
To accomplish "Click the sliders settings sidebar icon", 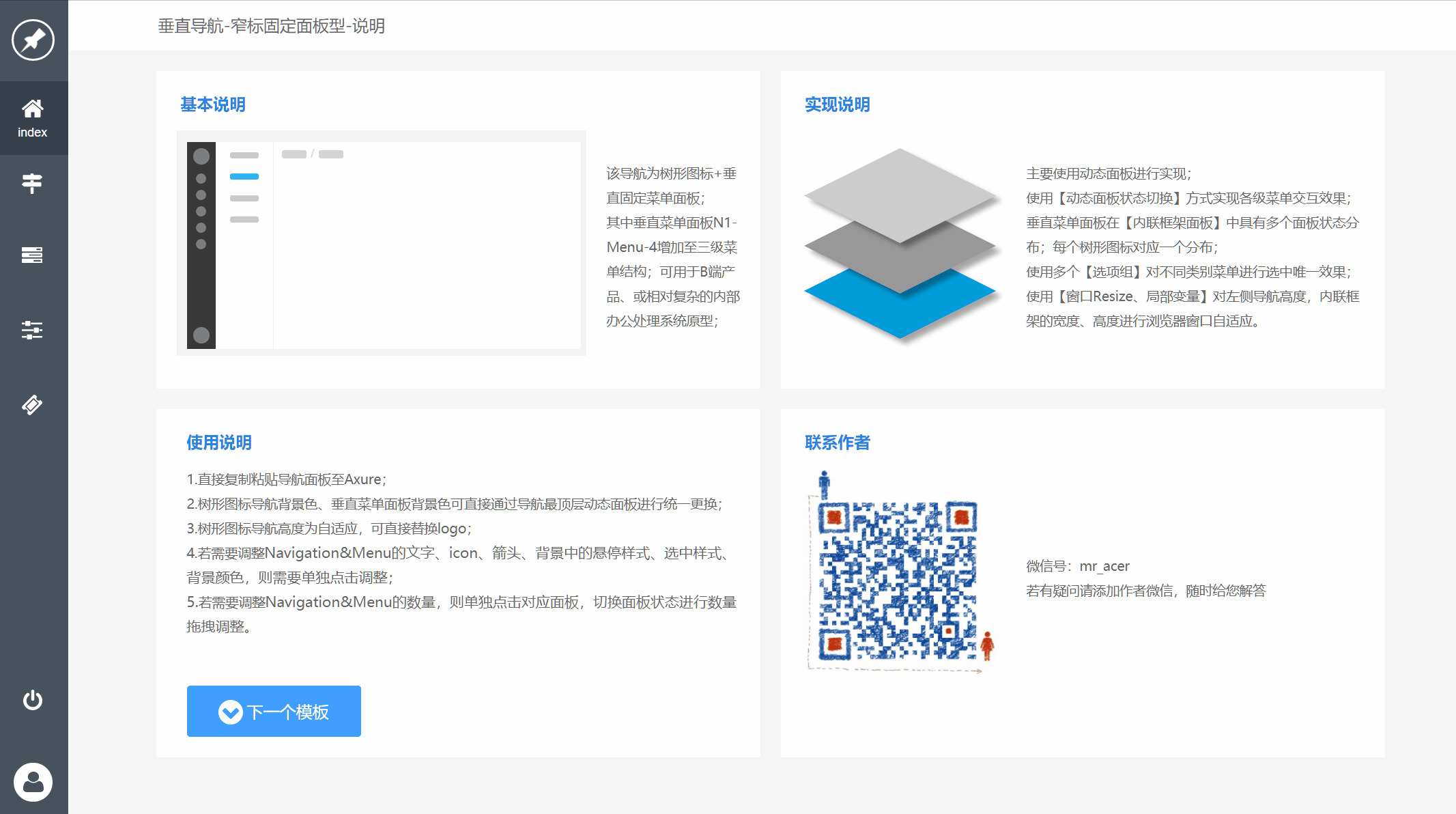I will point(32,331).
